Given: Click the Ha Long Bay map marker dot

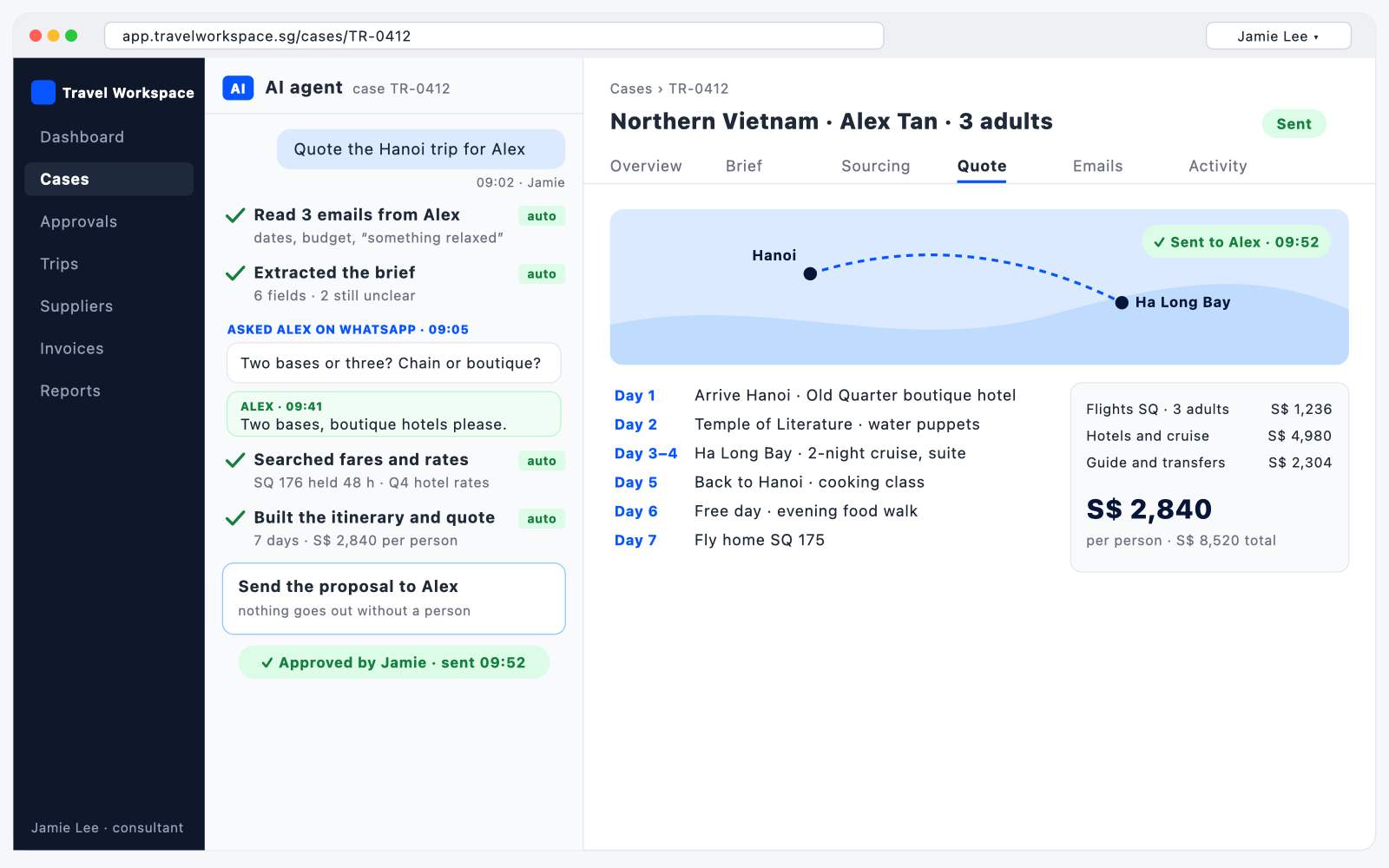Looking at the screenshot, I should coord(1122,302).
